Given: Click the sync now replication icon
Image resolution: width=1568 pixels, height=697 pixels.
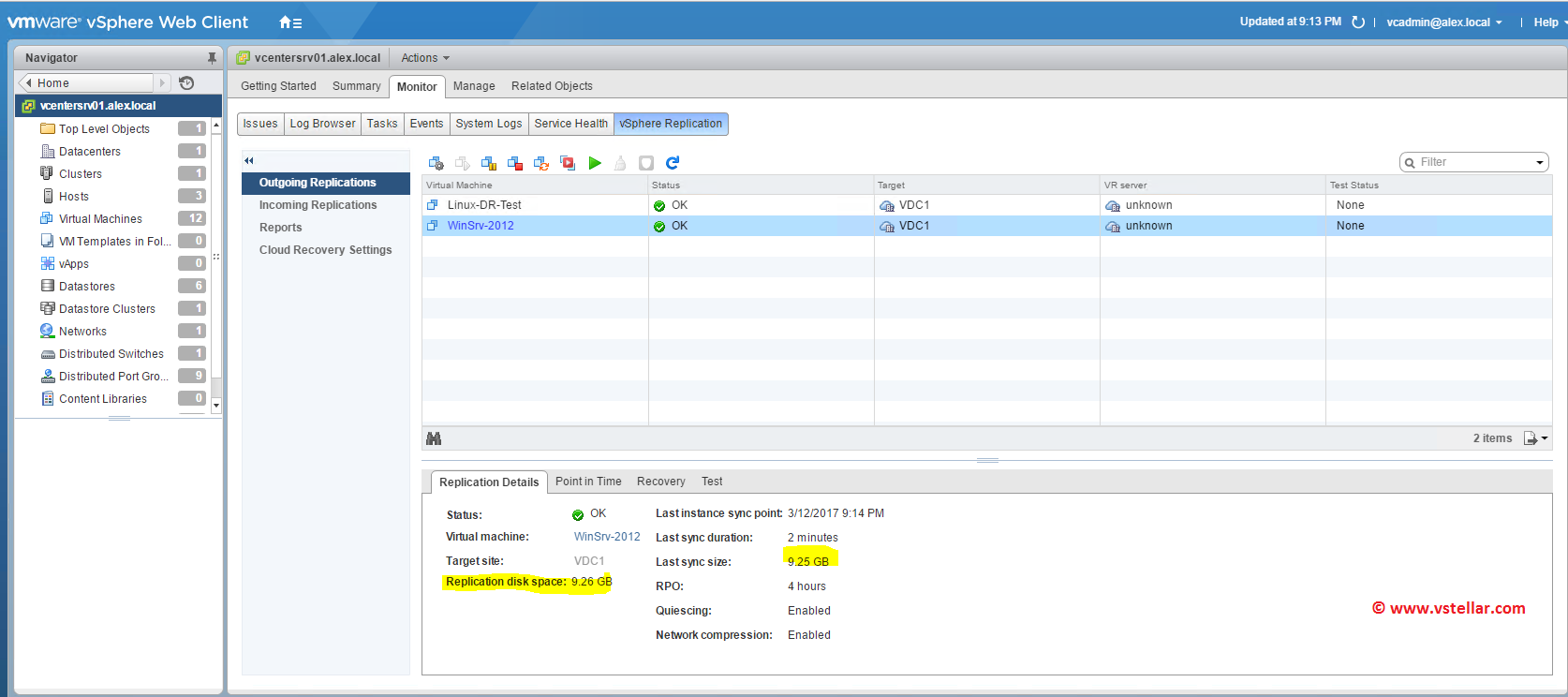Looking at the screenshot, I should [541, 163].
